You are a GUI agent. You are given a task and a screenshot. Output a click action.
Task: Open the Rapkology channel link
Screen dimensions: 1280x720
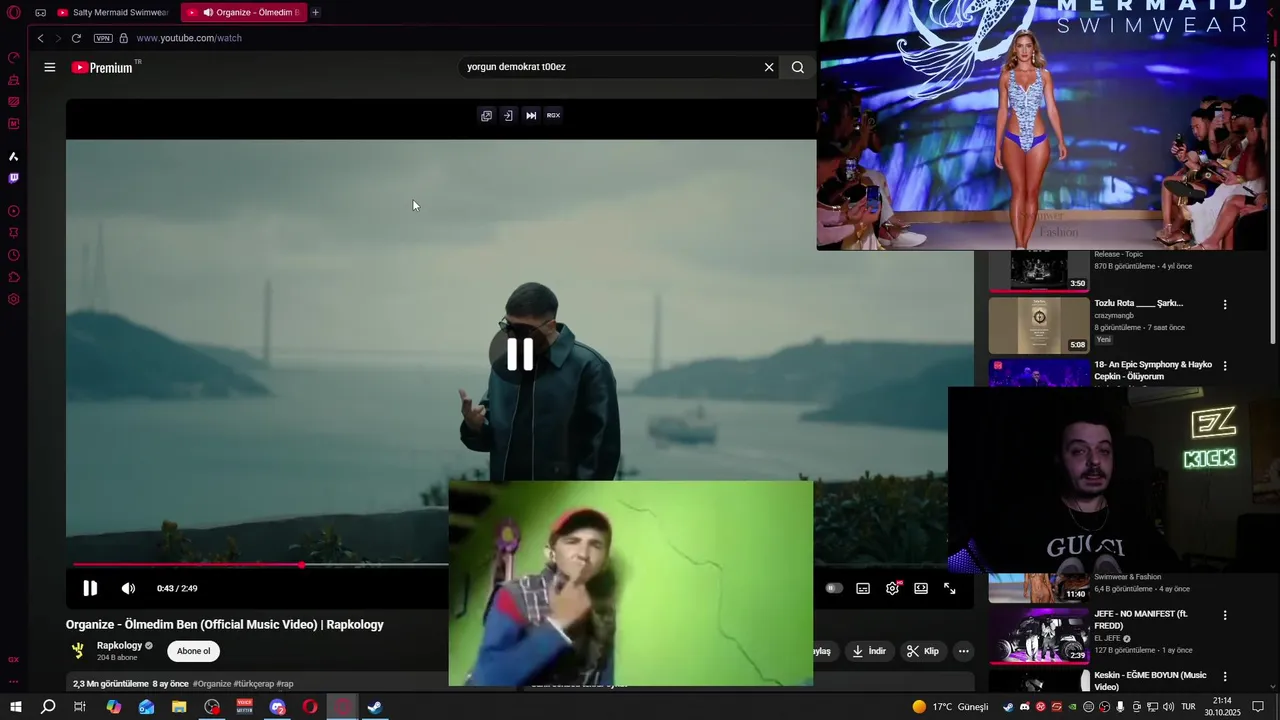click(119, 646)
